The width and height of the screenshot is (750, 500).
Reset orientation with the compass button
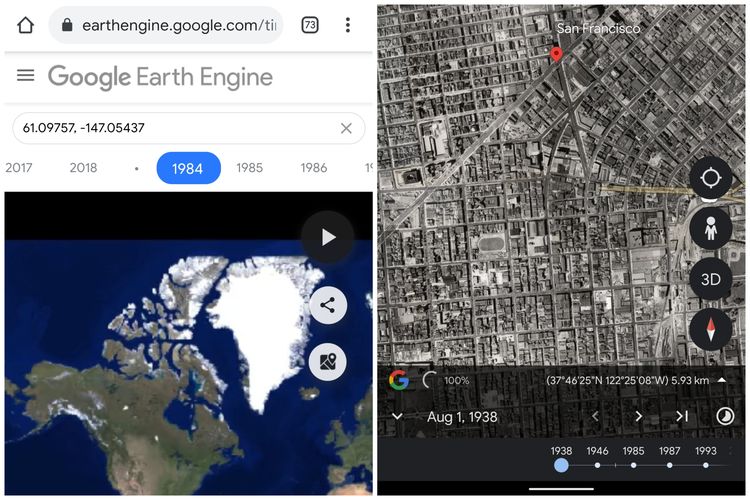click(x=711, y=330)
